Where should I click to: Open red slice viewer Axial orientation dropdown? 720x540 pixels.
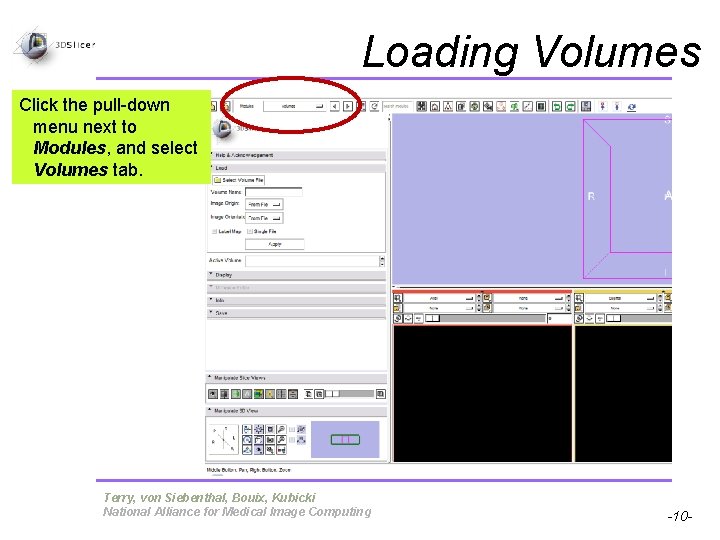pyautogui.click(x=439, y=298)
